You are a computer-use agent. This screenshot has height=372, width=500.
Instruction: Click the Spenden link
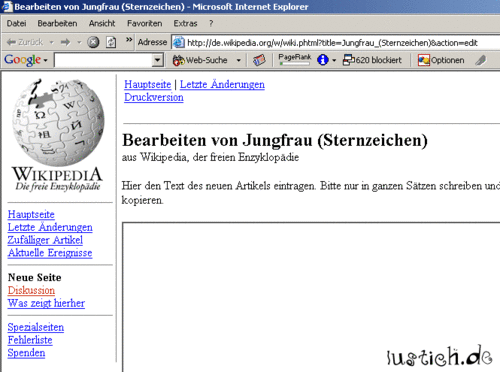click(26, 353)
